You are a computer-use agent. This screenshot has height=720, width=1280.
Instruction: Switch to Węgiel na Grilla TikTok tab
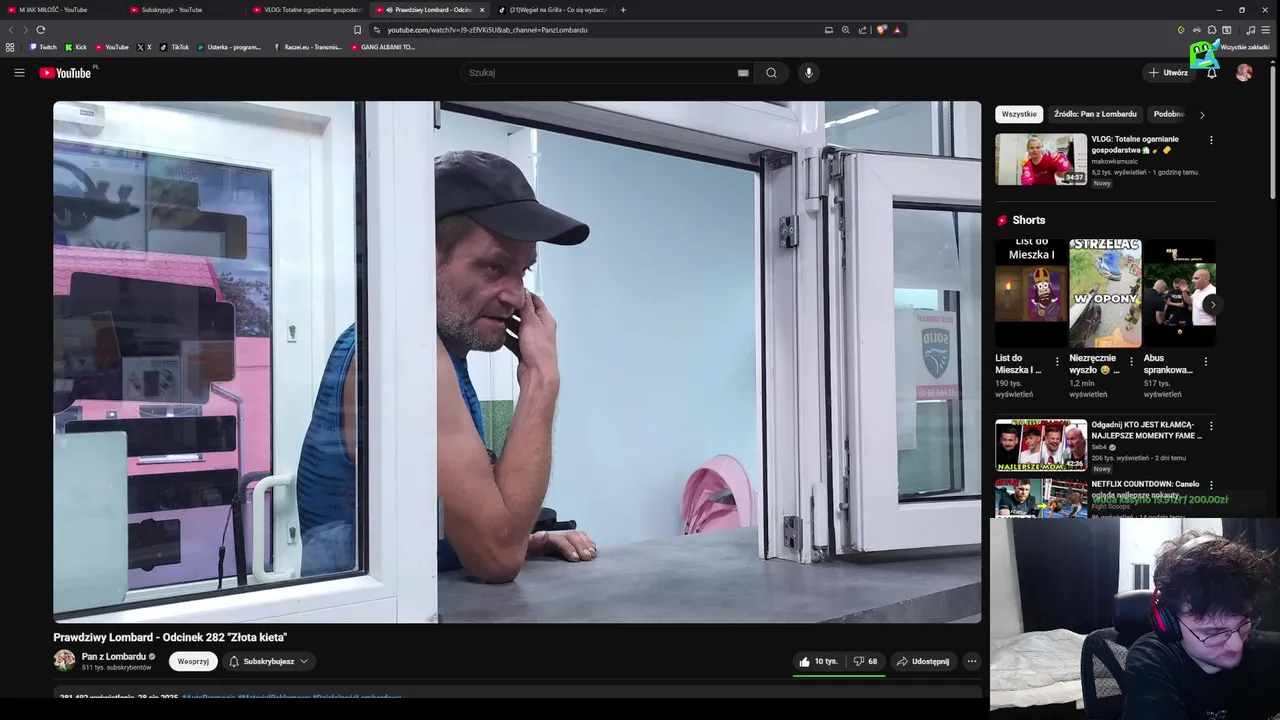point(552,10)
